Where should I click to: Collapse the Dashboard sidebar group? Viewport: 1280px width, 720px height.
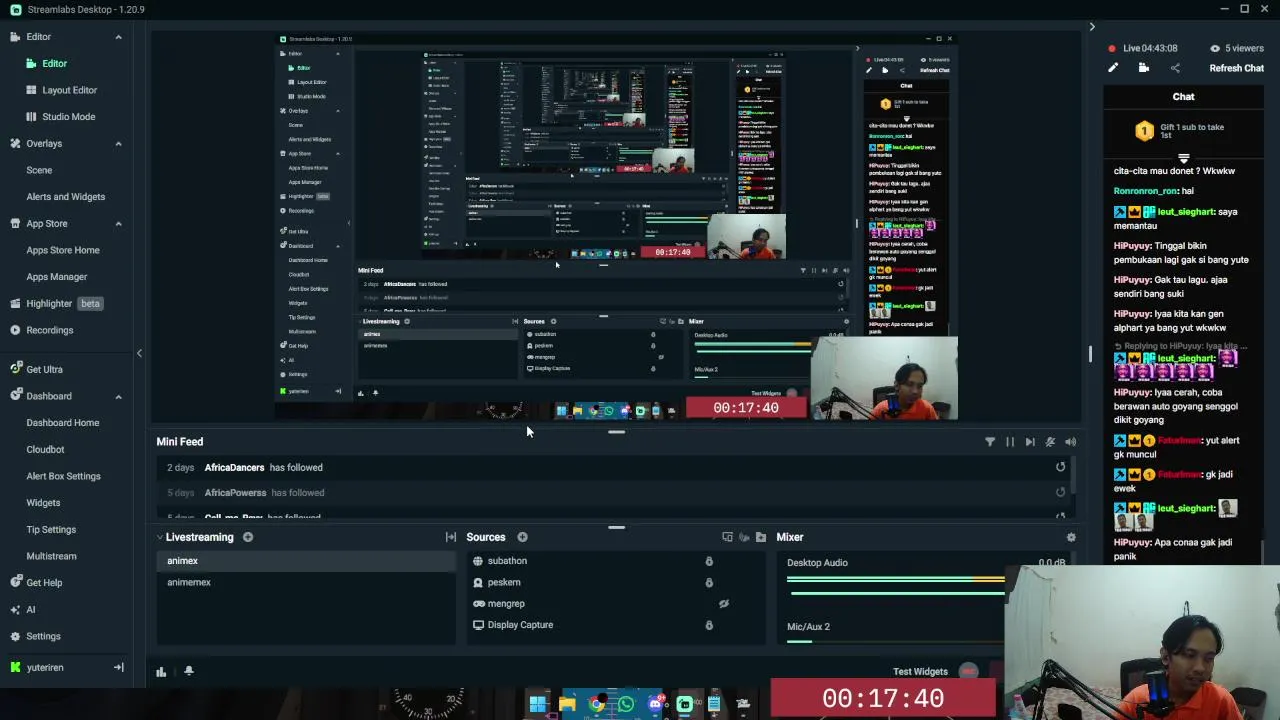118,396
